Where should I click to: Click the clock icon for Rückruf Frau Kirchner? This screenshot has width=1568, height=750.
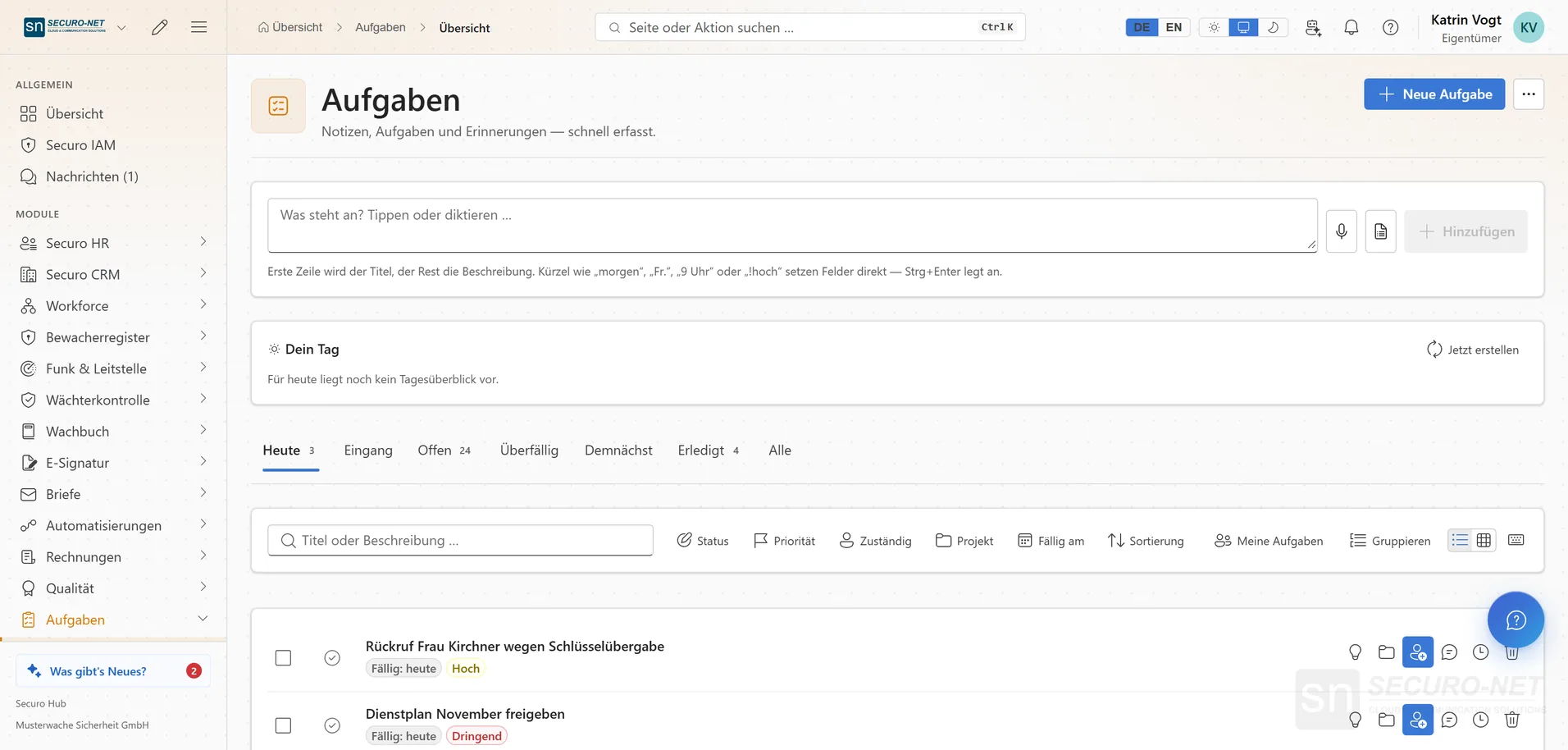(x=1481, y=652)
